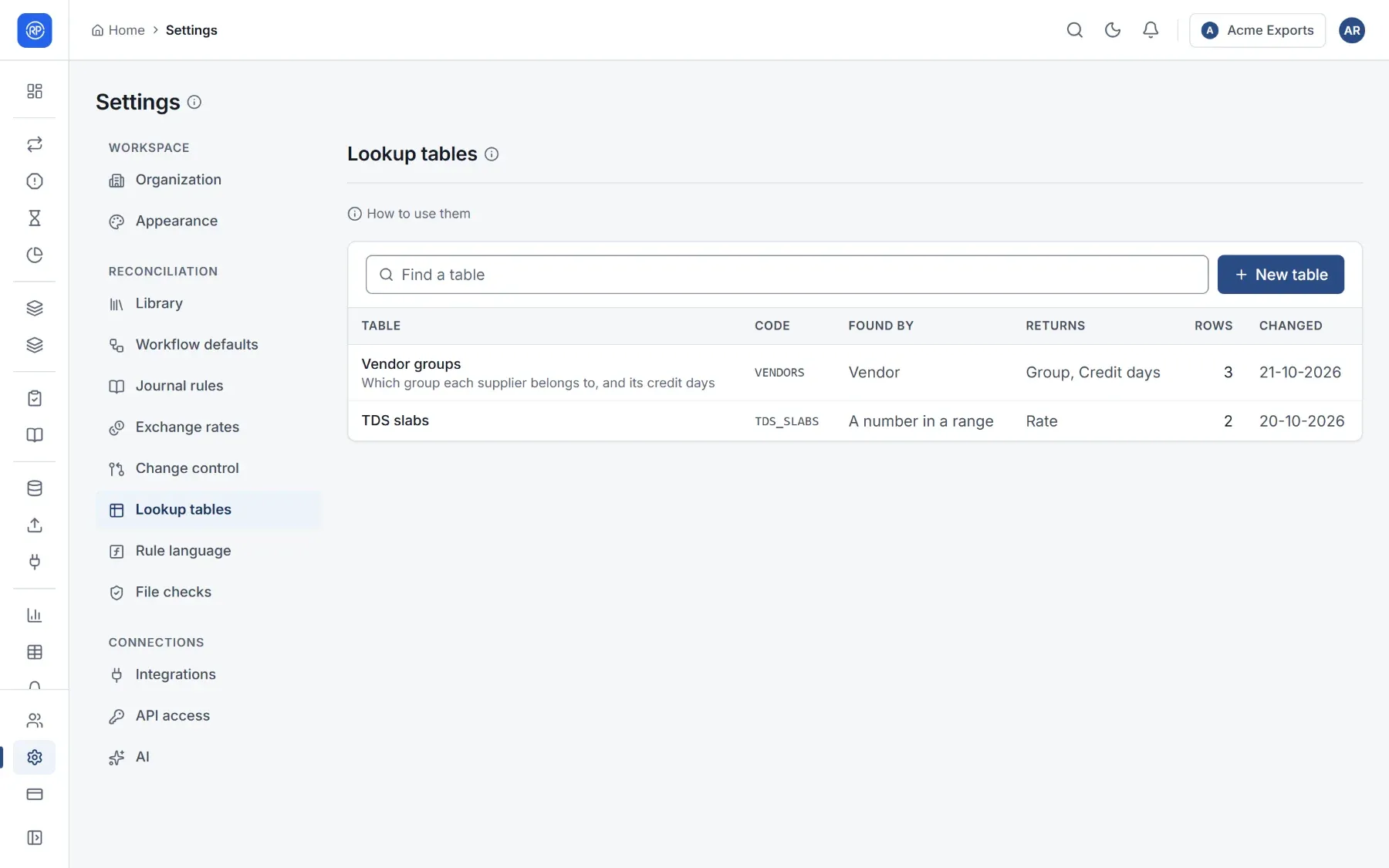The image size is (1389, 868).
Task: Open Change control settings
Action: (x=208, y=468)
